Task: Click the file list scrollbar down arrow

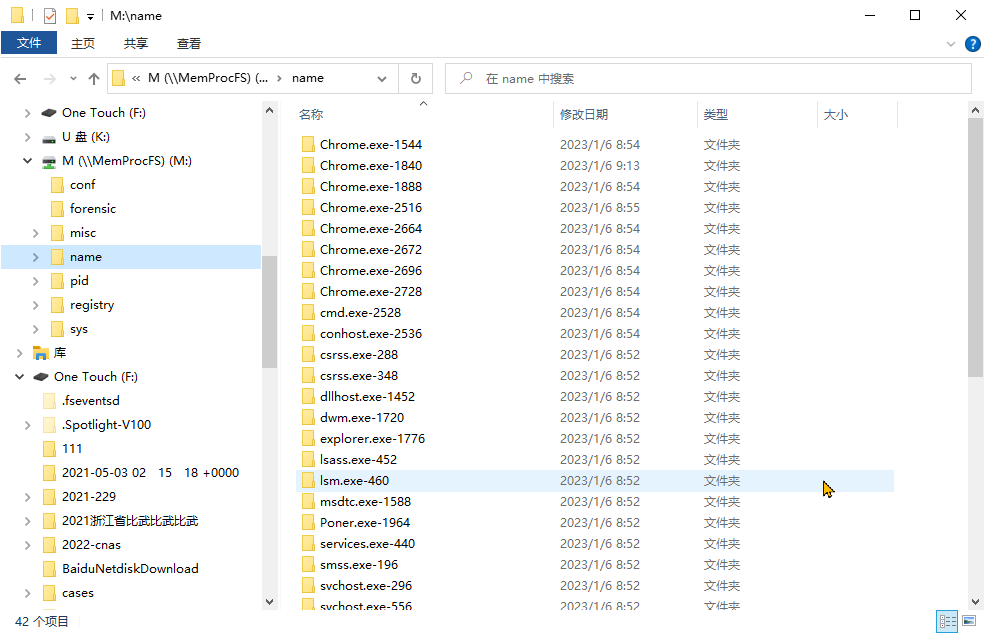Action: click(975, 601)
